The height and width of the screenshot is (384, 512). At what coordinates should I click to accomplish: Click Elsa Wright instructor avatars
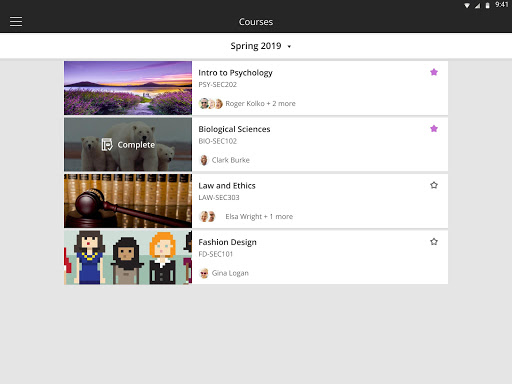click(207, 217)
